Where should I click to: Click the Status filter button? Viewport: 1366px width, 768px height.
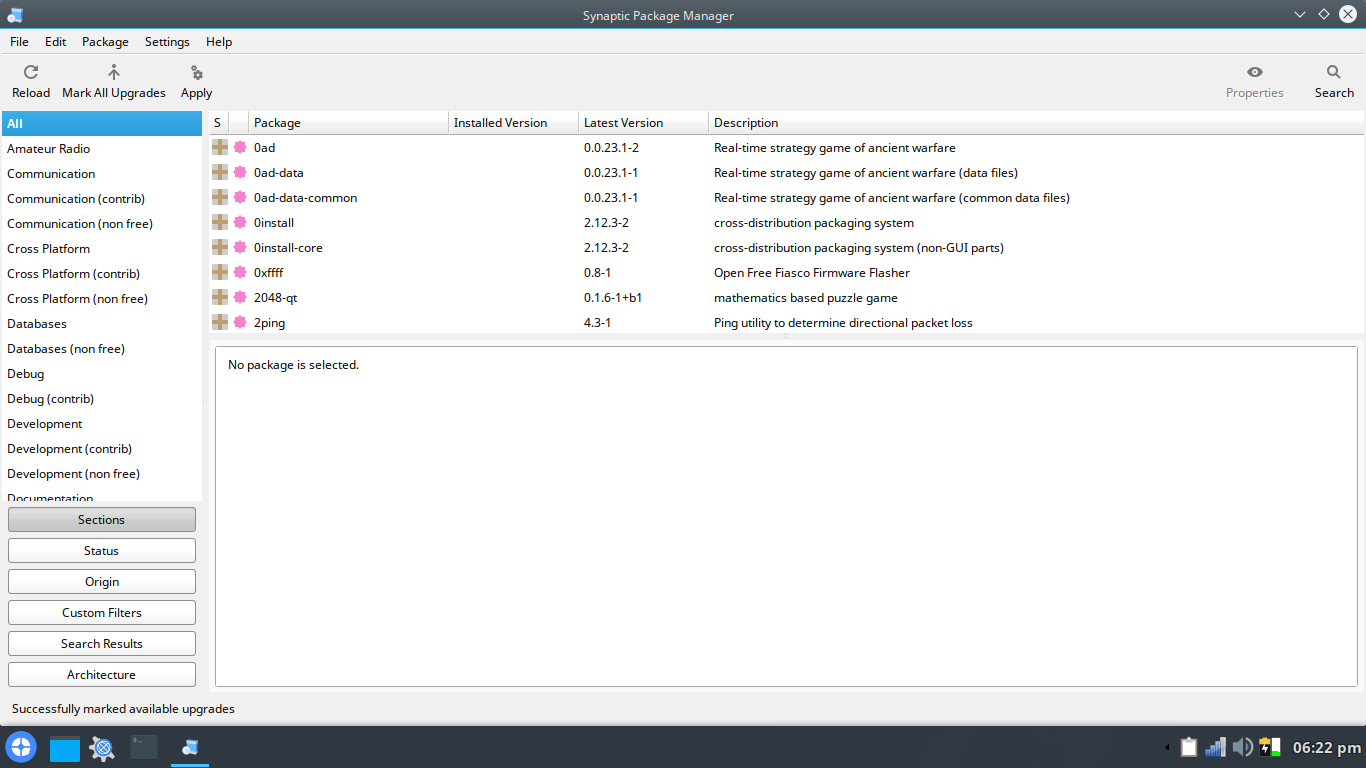tap(102, 551)
